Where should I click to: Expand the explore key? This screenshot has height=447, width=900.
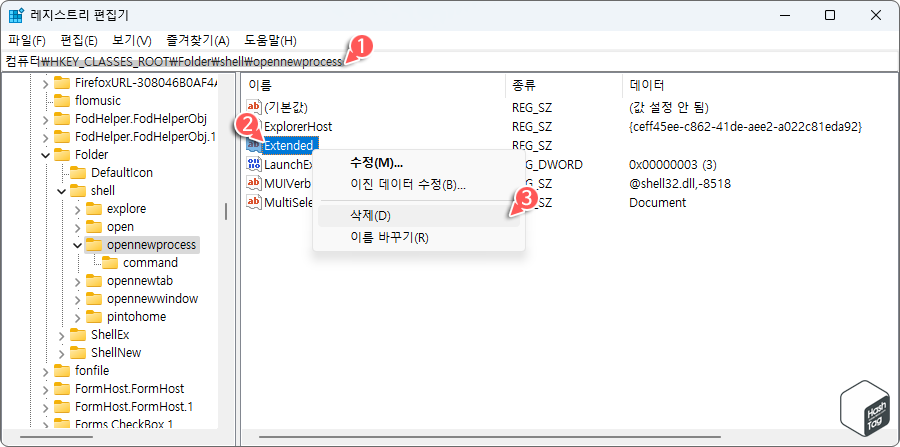tap(77, 209)
